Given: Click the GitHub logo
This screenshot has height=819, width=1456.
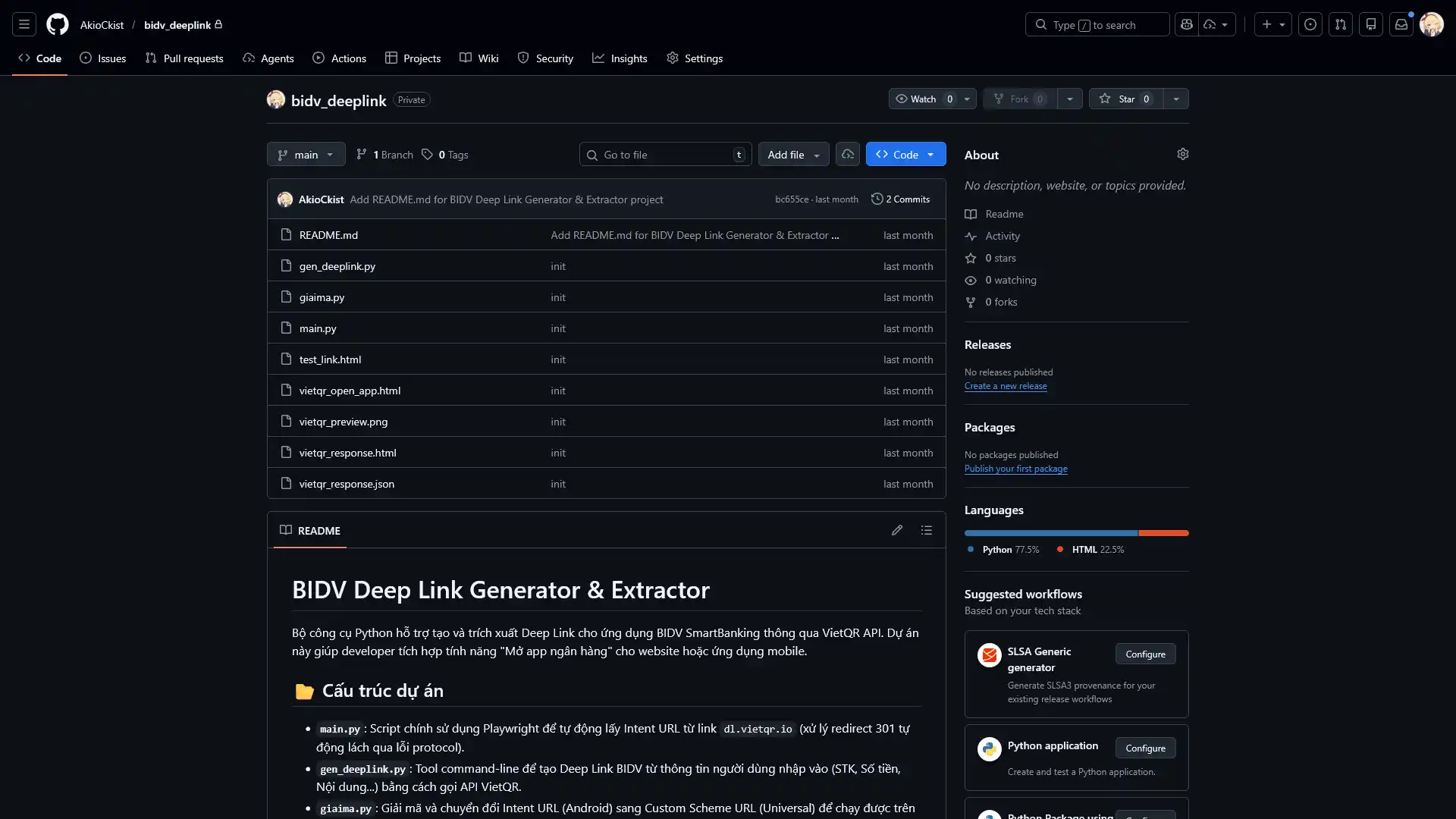Looking at the screenshot, I should (x=57, y=24).
